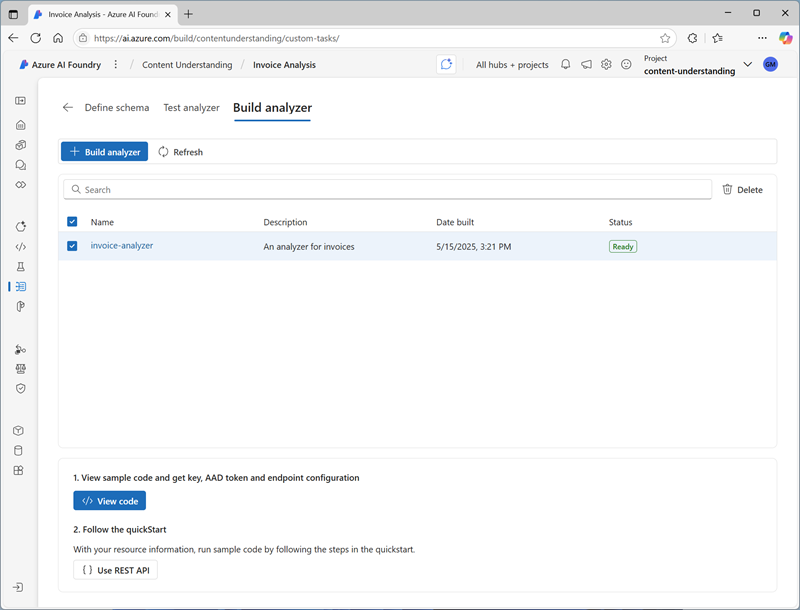Click the browser address bar URL
800x610 pixels.
[217, 38]
